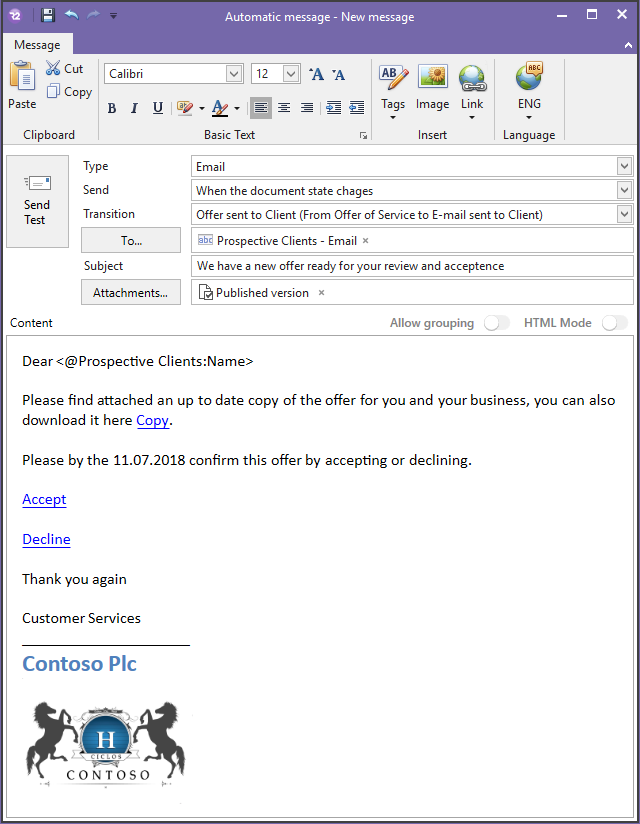The height and width of the screenshot is (824, 640).
Task: Remove Prospective Clients - Email recipient
Action: 366,241
